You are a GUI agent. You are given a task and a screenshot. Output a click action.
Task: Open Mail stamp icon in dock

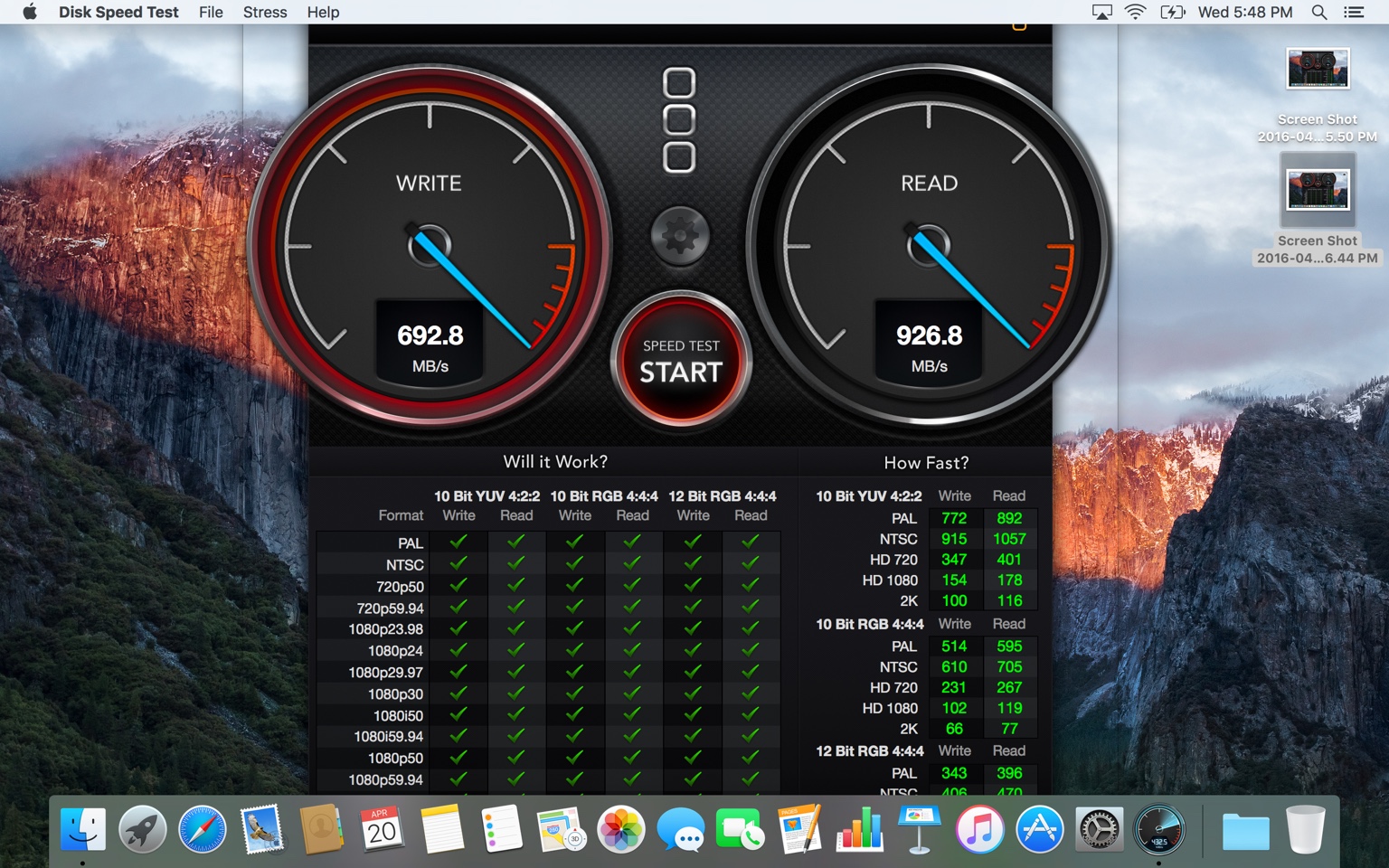[x=262, y=829]
